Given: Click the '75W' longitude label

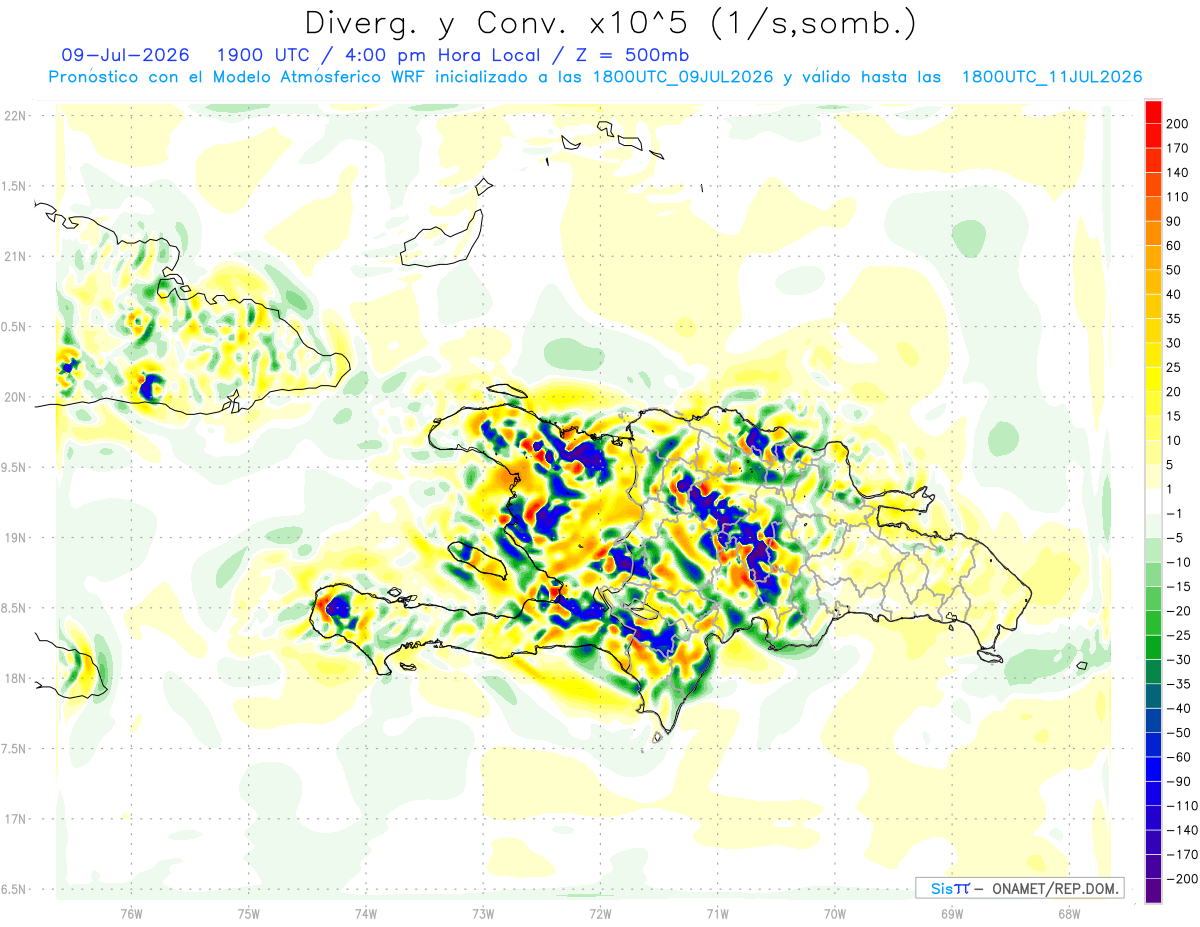Looking at the screenshot, I should click(249, 914).
